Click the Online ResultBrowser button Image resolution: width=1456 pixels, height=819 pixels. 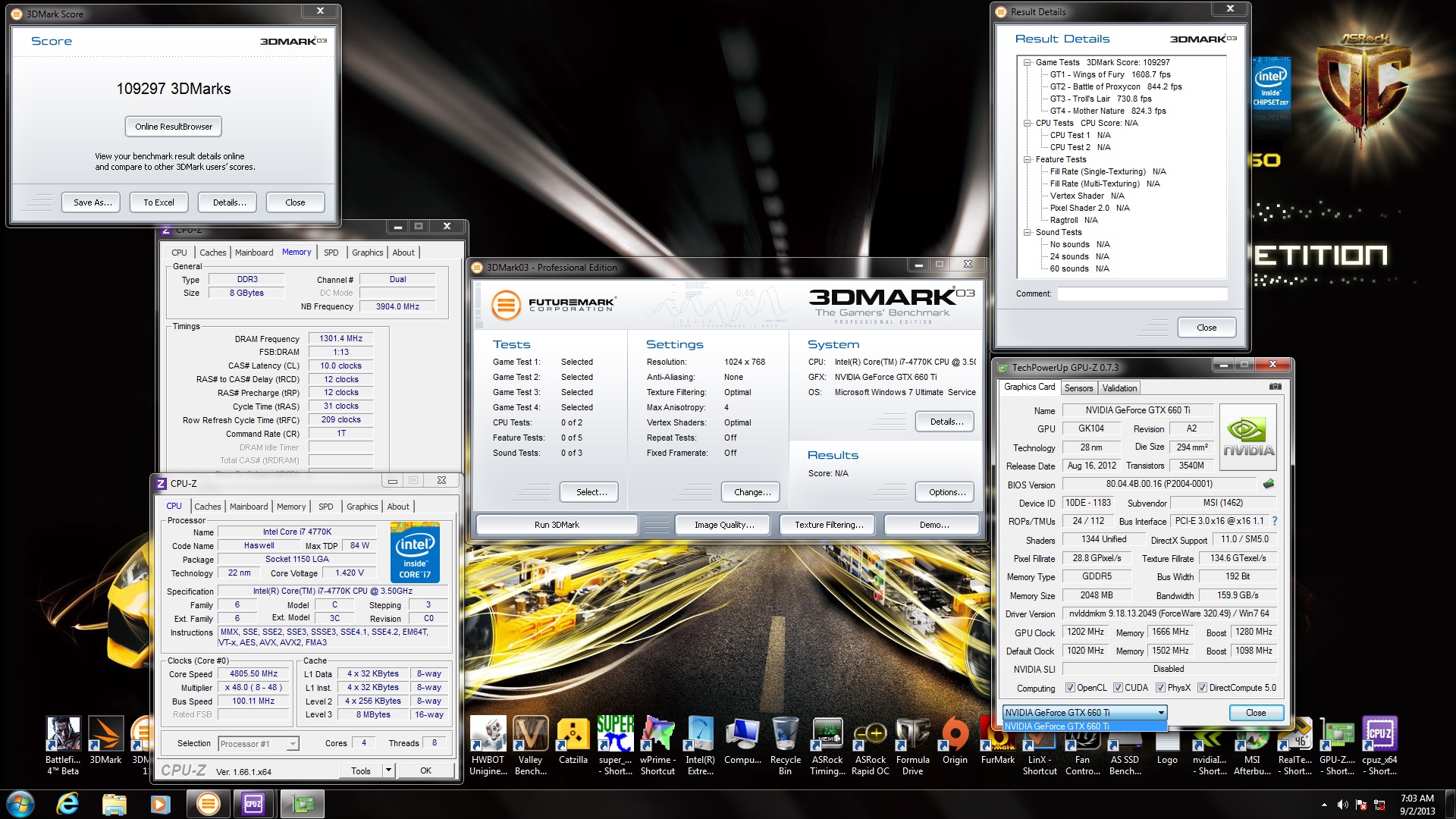(x=174, y=127)
